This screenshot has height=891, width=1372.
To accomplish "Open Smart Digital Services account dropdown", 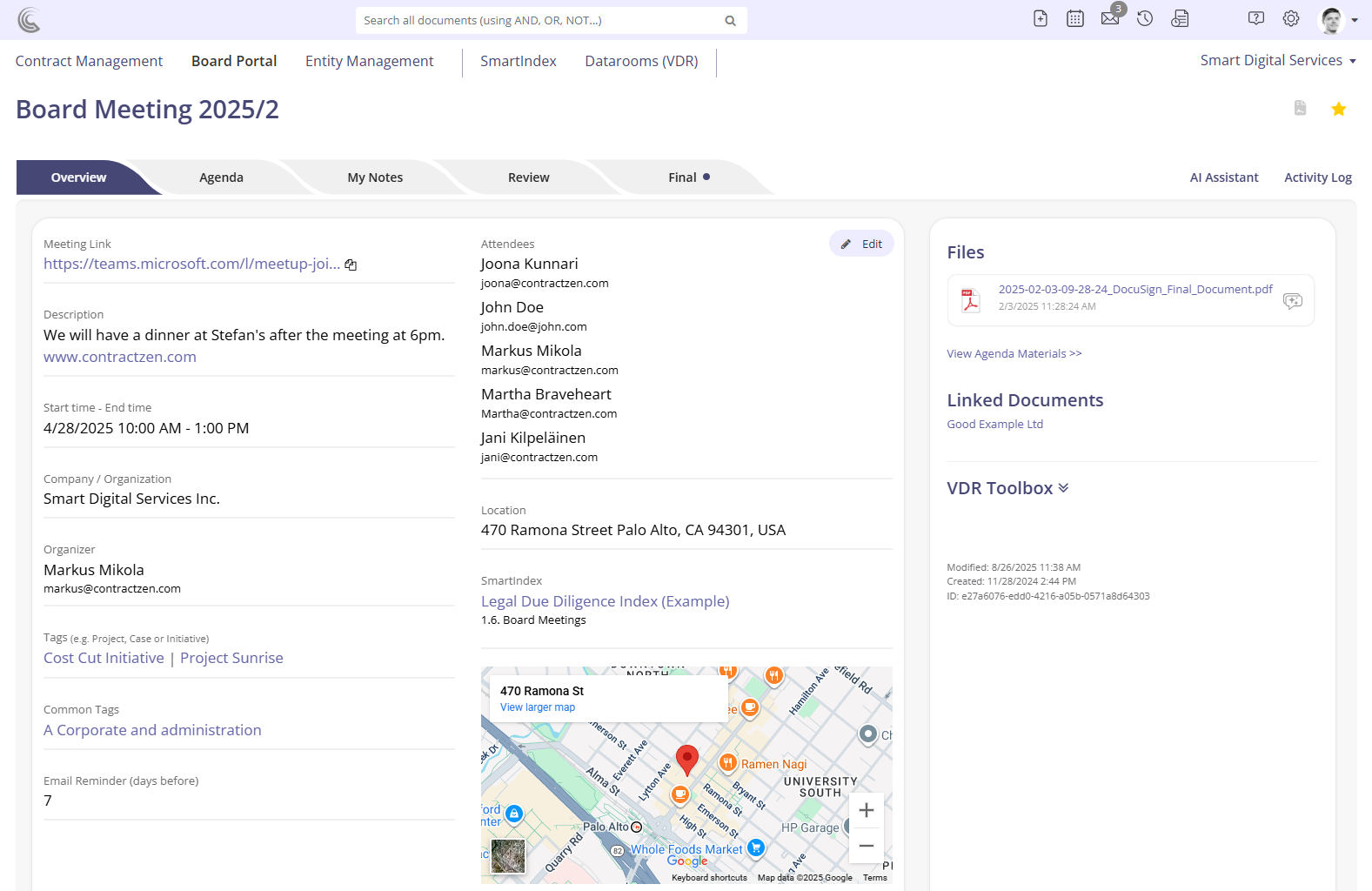I will click(1278, 60).
